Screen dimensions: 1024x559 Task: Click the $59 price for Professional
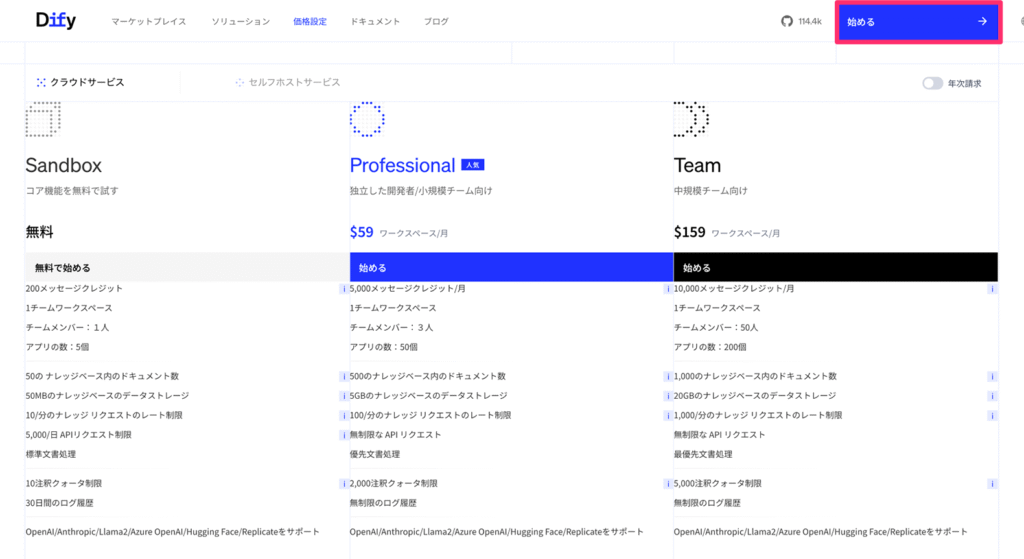tap(361, 232)
